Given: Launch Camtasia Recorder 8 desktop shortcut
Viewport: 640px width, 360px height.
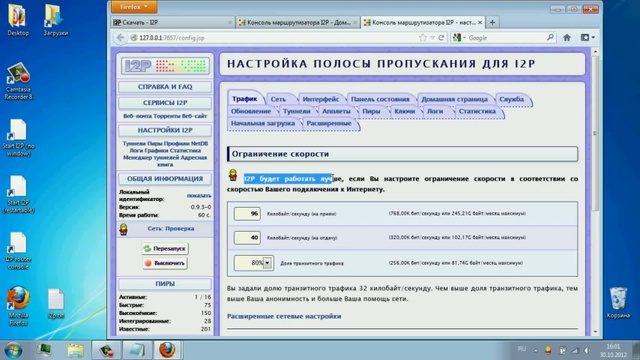Looking at the screenshot, I should (18, 81).
